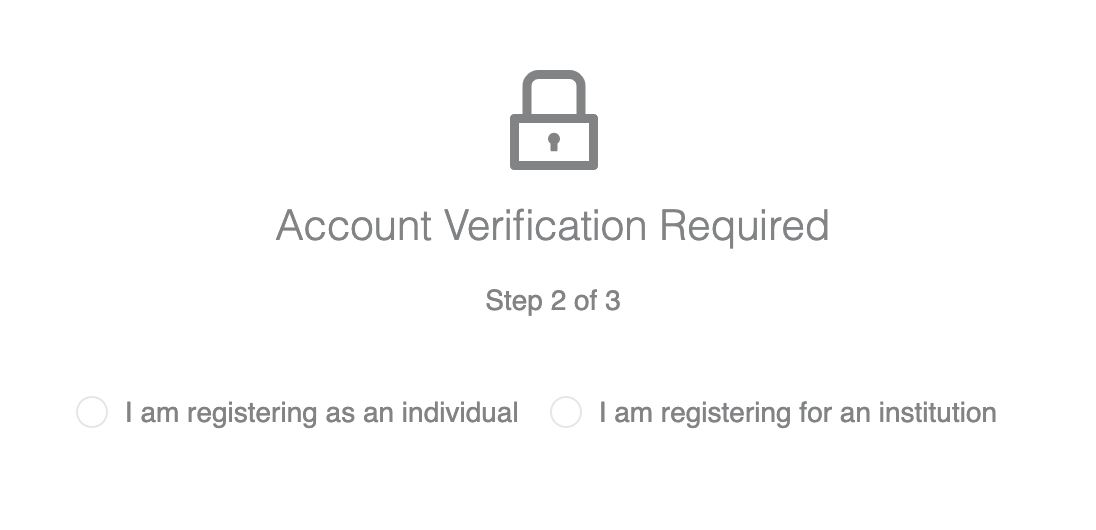This screenshot has width=1096, height=530.
Task: Select the institution registration radio button
Action: pos(565,412)
